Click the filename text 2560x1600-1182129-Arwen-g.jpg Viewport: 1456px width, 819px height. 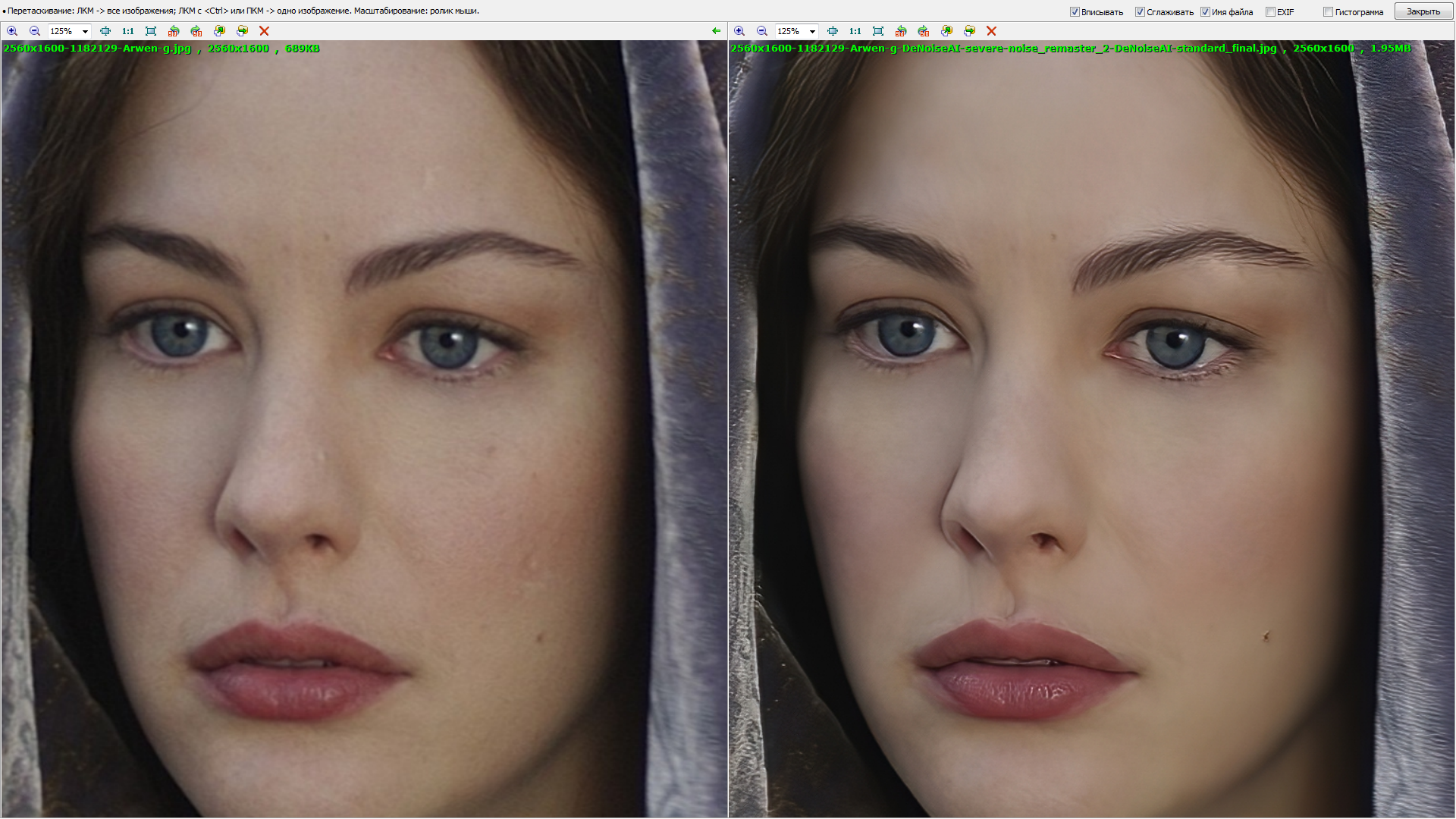pyautogui.click(x=97, y=49)
